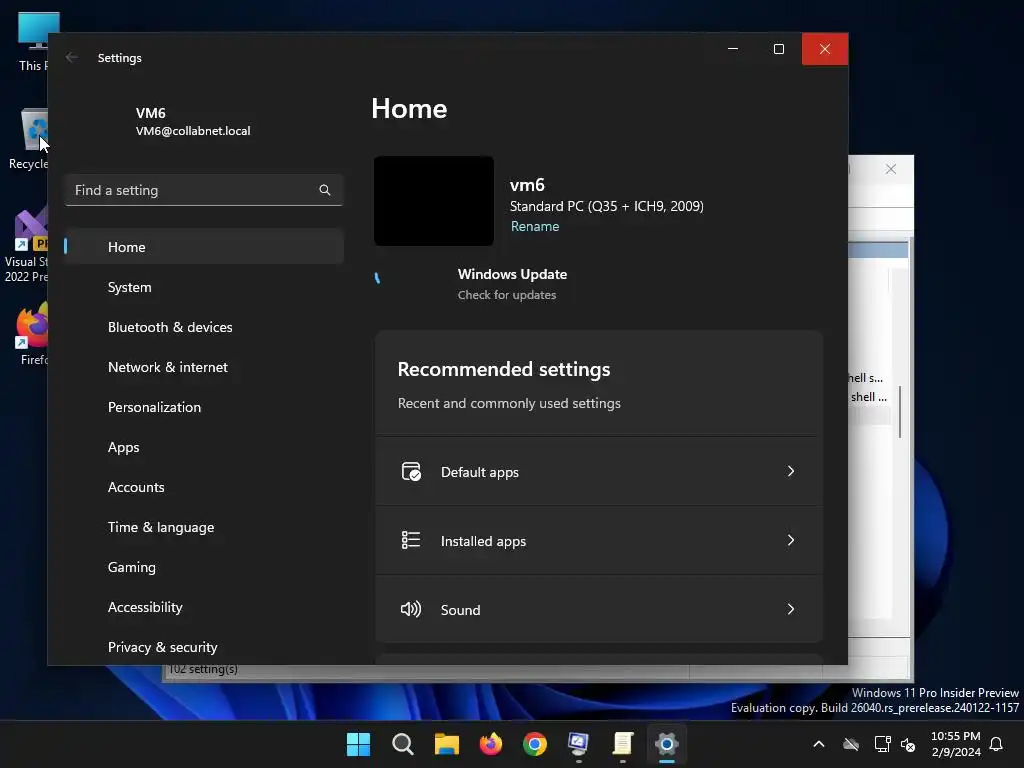
Task: Open taskbar Search
Action: 402,744
